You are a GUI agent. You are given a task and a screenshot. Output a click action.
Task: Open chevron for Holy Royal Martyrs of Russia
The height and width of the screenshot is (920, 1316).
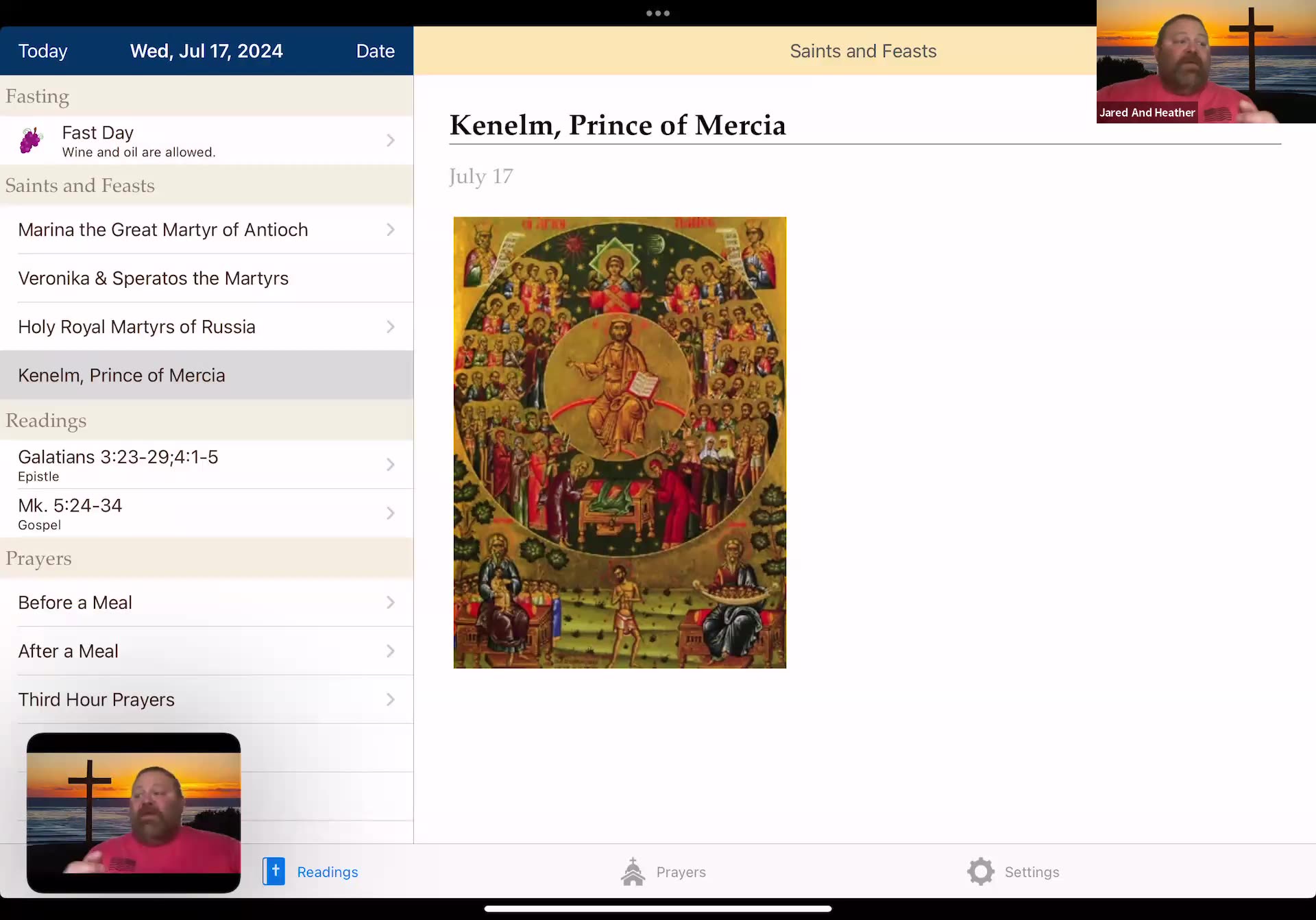click(x=390, y=326)
